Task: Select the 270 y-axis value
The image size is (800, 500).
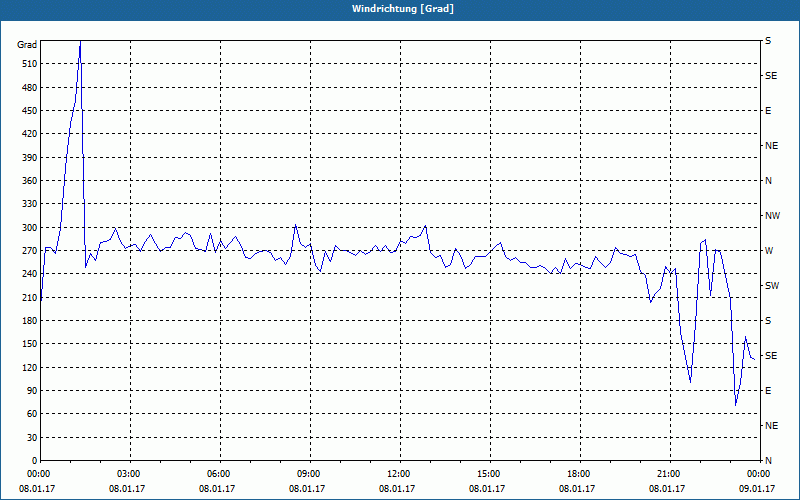Action: (x=30, y=251)
